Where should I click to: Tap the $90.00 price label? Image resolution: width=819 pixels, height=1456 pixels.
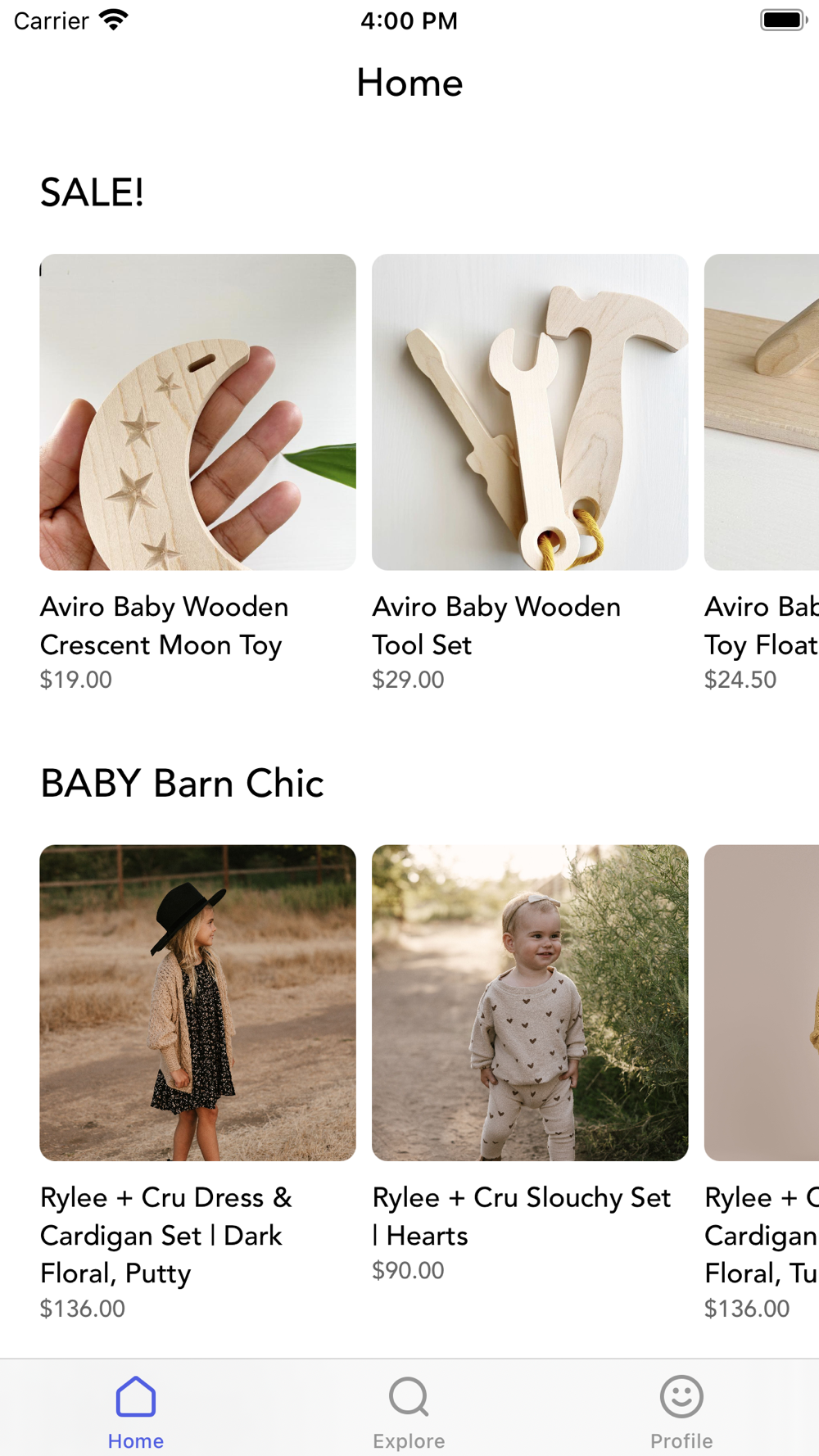coord(408,1270)
